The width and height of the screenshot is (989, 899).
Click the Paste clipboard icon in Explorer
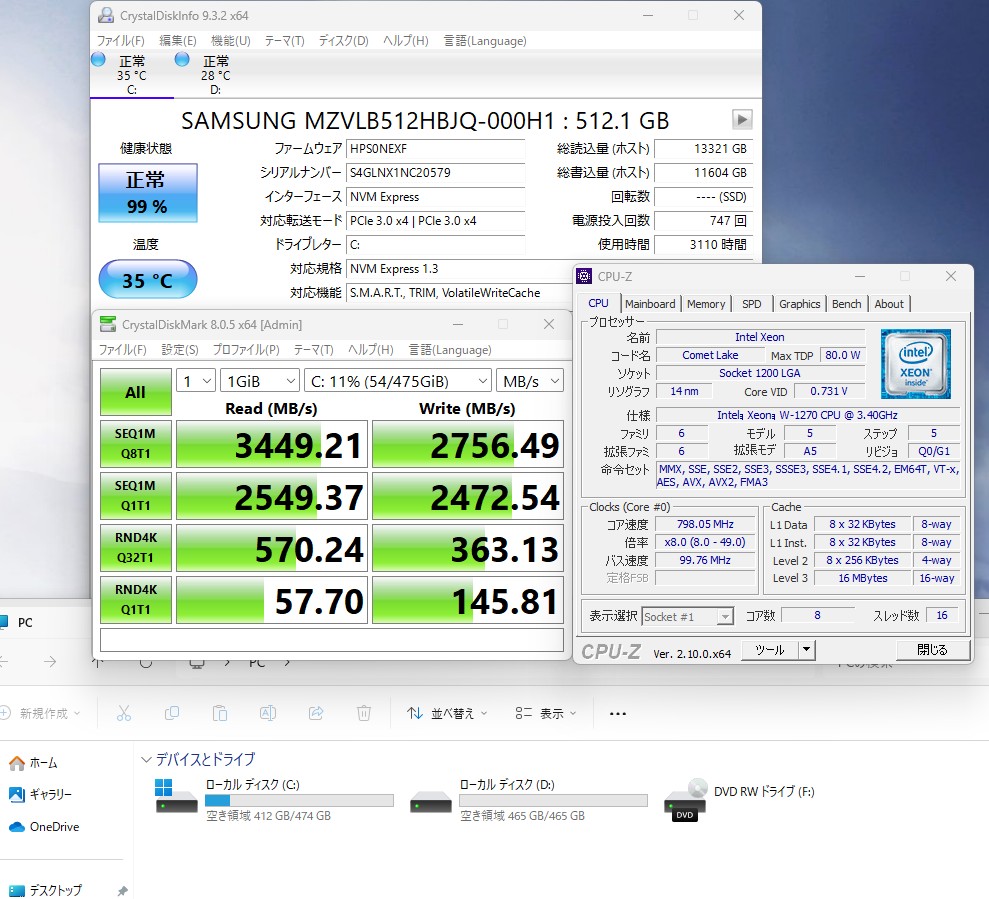(x=219, y=714)
